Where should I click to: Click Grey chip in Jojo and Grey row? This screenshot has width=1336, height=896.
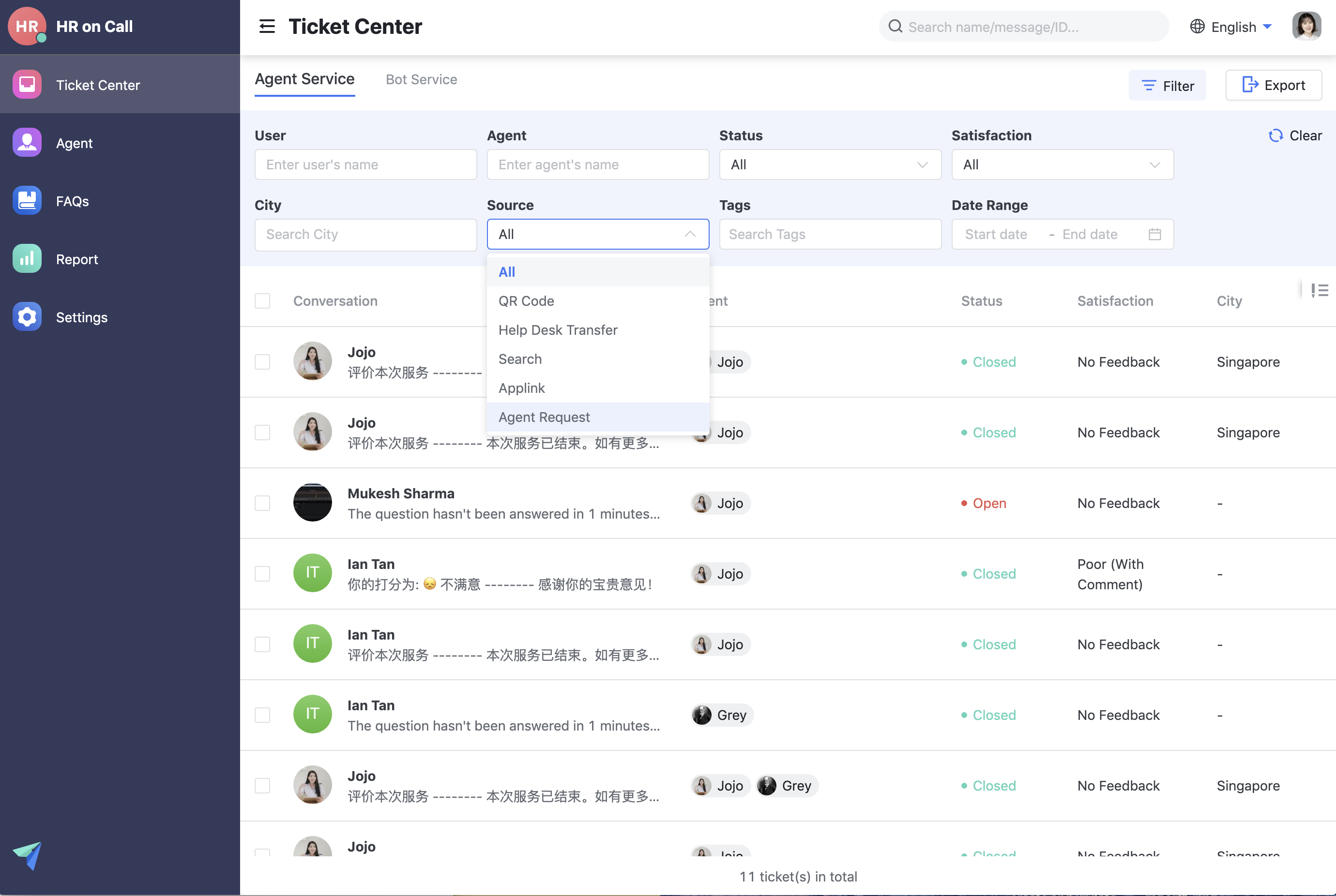(x=787, y=786)
